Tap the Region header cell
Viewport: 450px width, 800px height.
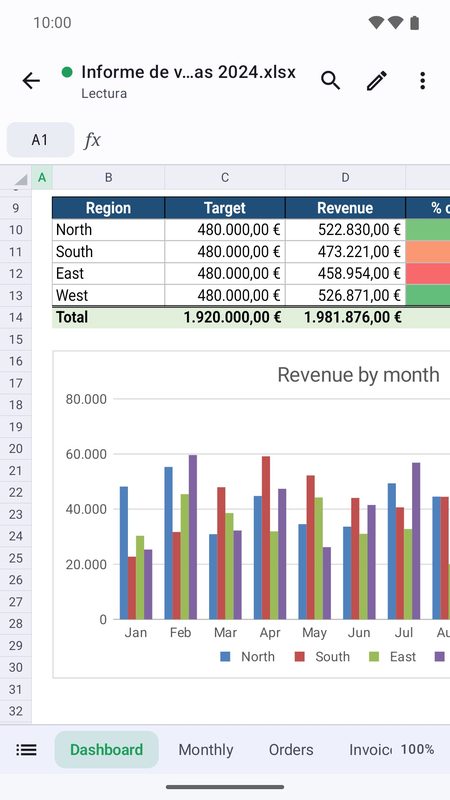(108, 208)
